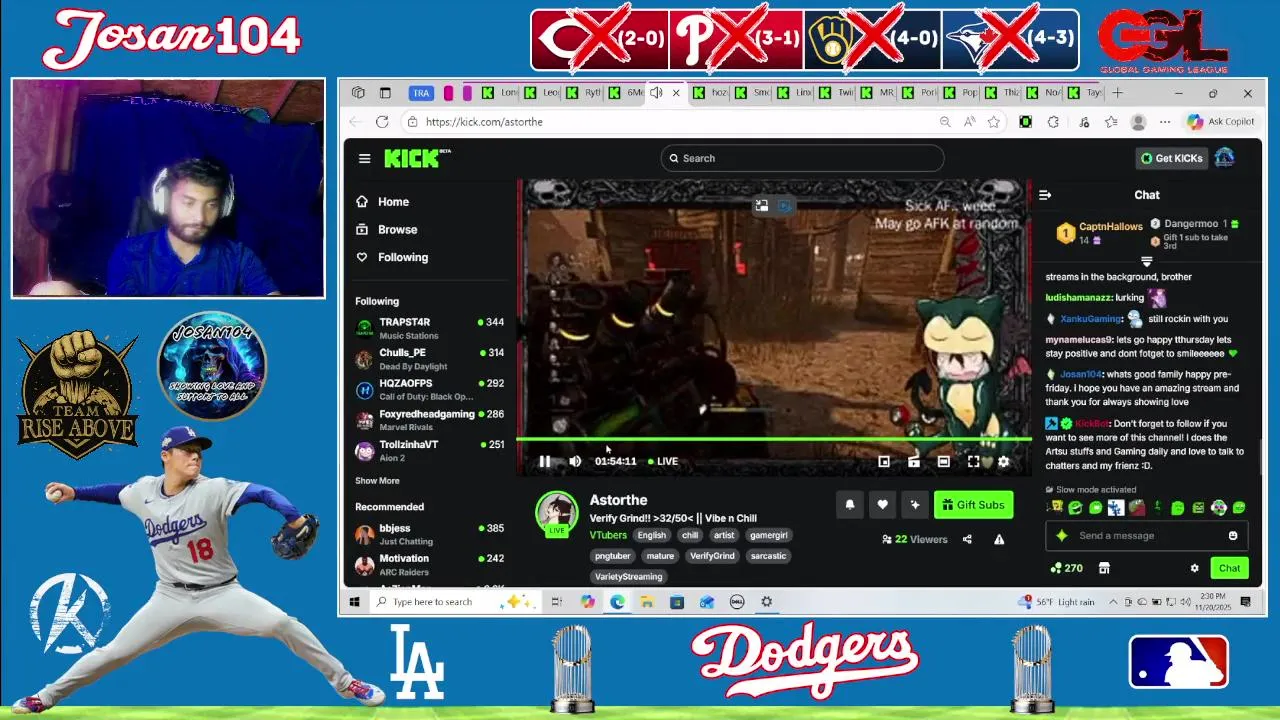The height and width of the screenshot is (720, 1280).
Task: Select the VerifyGrind stream tag
Action: tap(712, 556)
